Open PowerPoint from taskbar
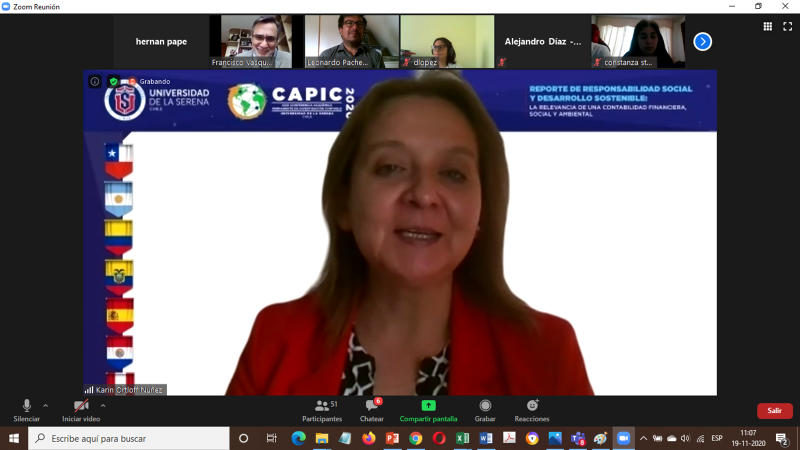 (x=392, y=438)
